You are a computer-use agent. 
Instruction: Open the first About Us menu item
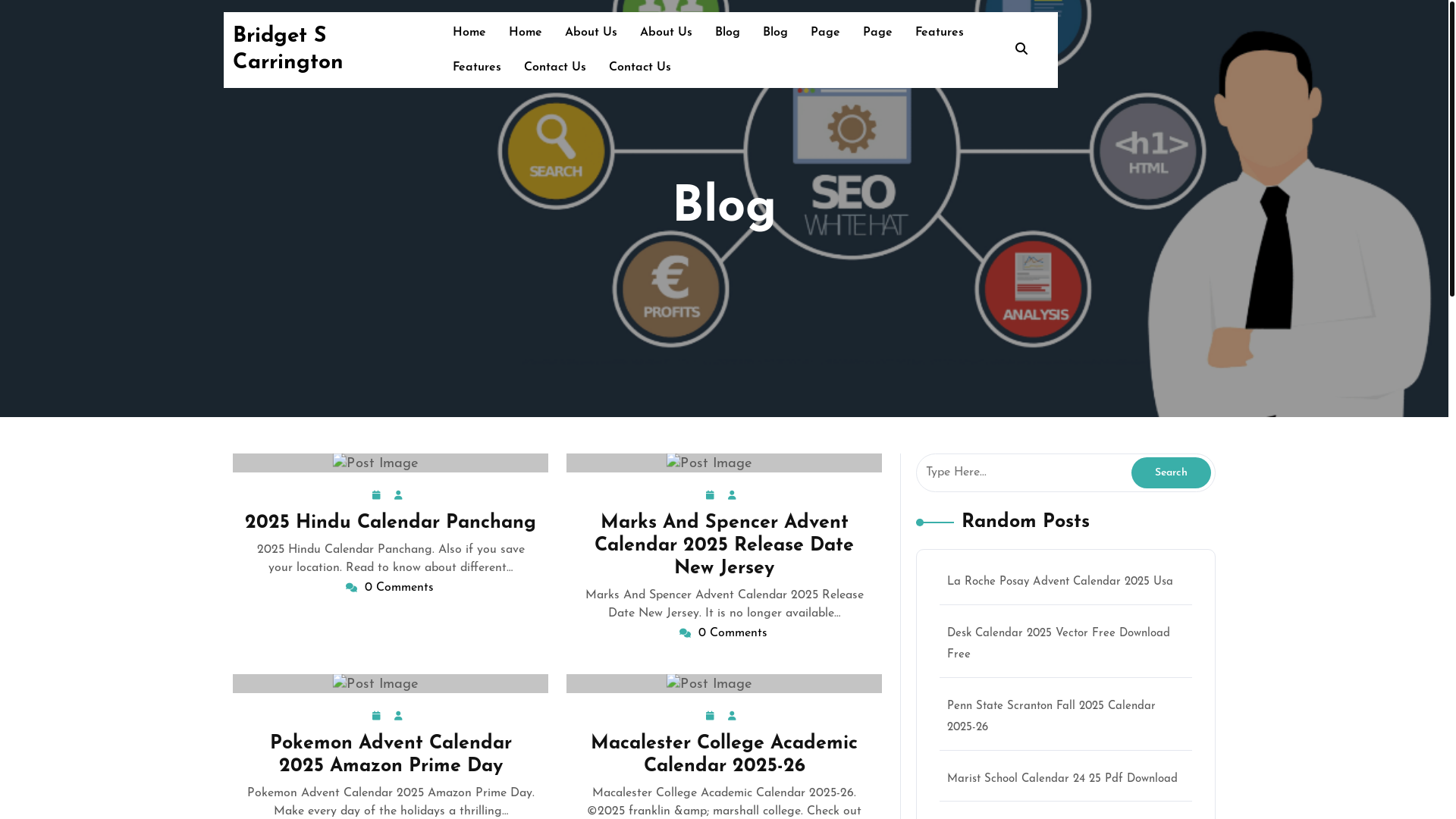[591, 33]
